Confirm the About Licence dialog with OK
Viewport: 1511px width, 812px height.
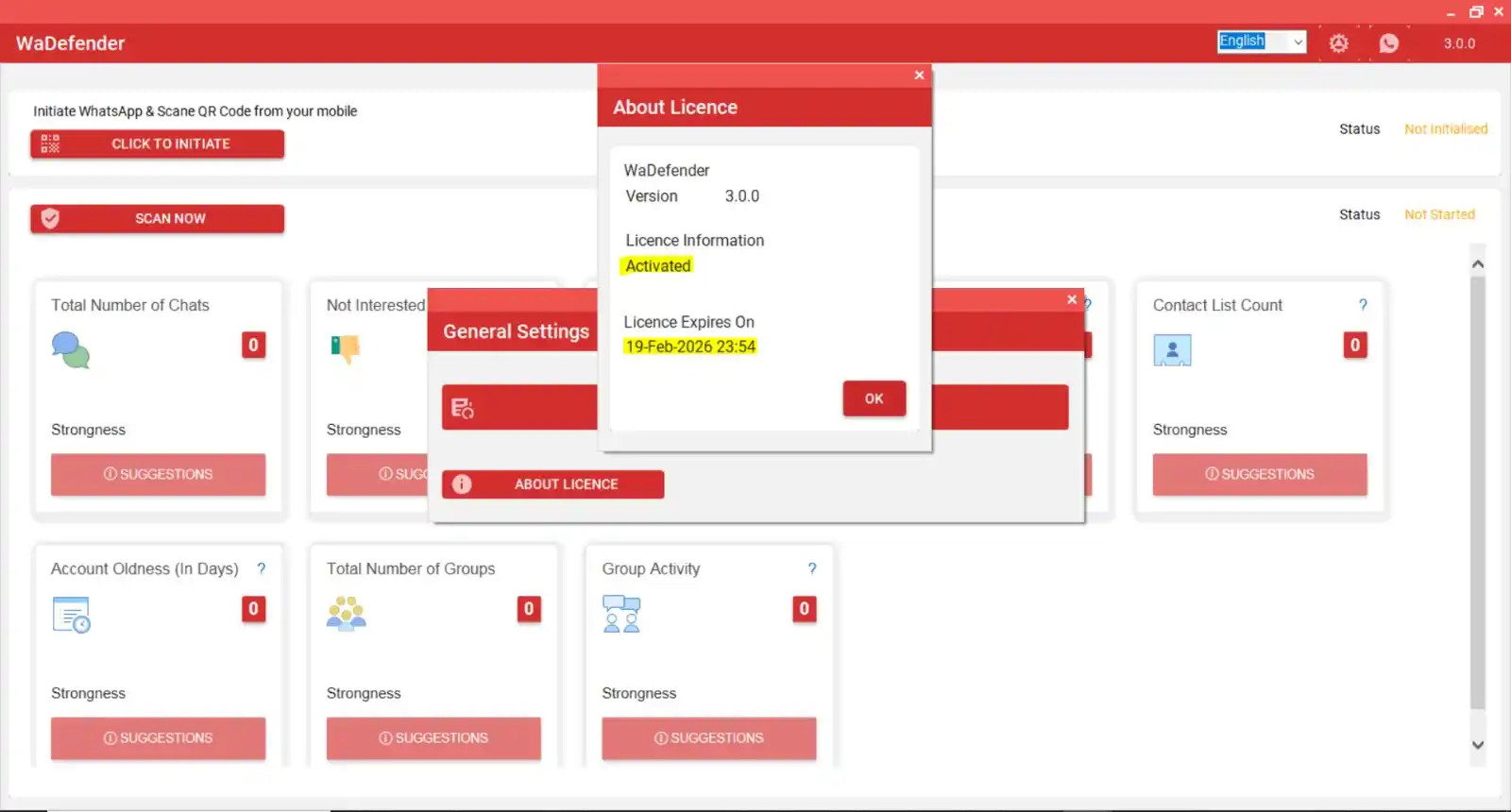click(x=874, y=398)
